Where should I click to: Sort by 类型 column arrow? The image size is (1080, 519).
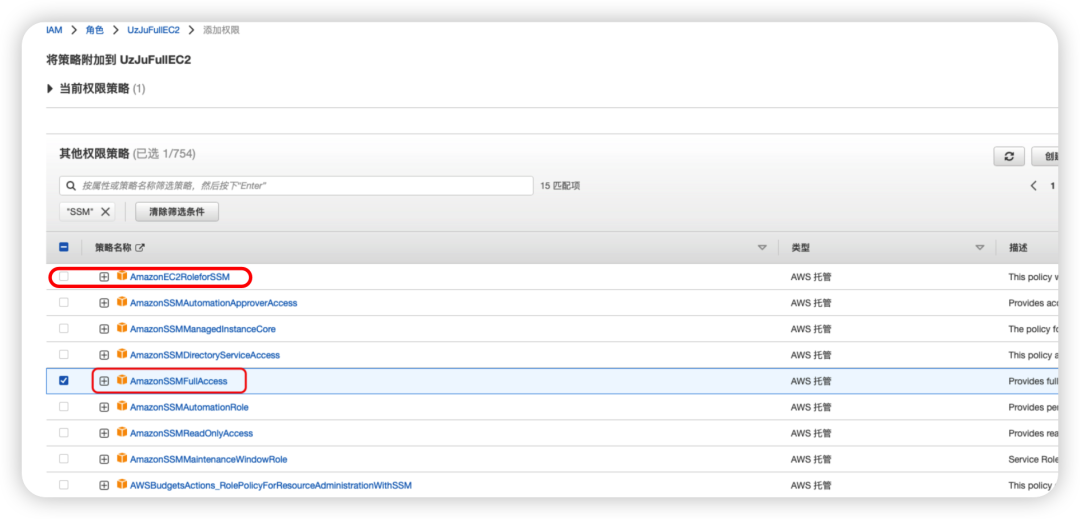point(979,248)
